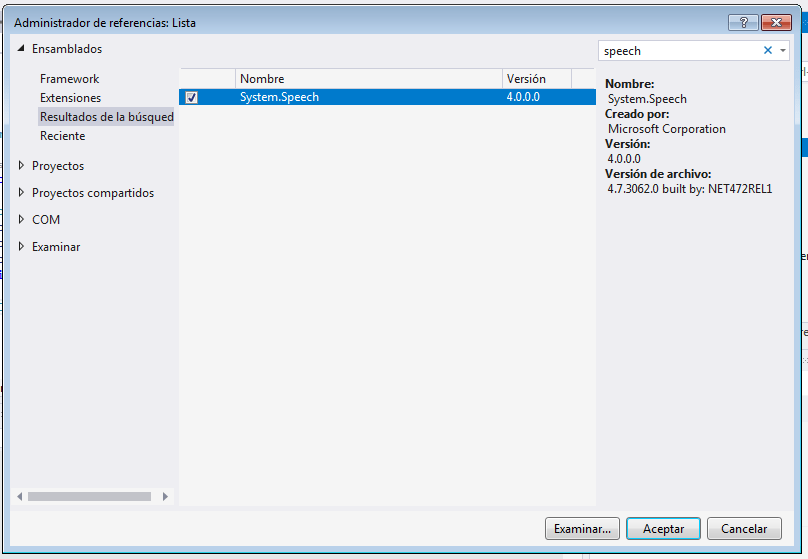
Task: Click the help question mark button
Action: click(743, 23)
